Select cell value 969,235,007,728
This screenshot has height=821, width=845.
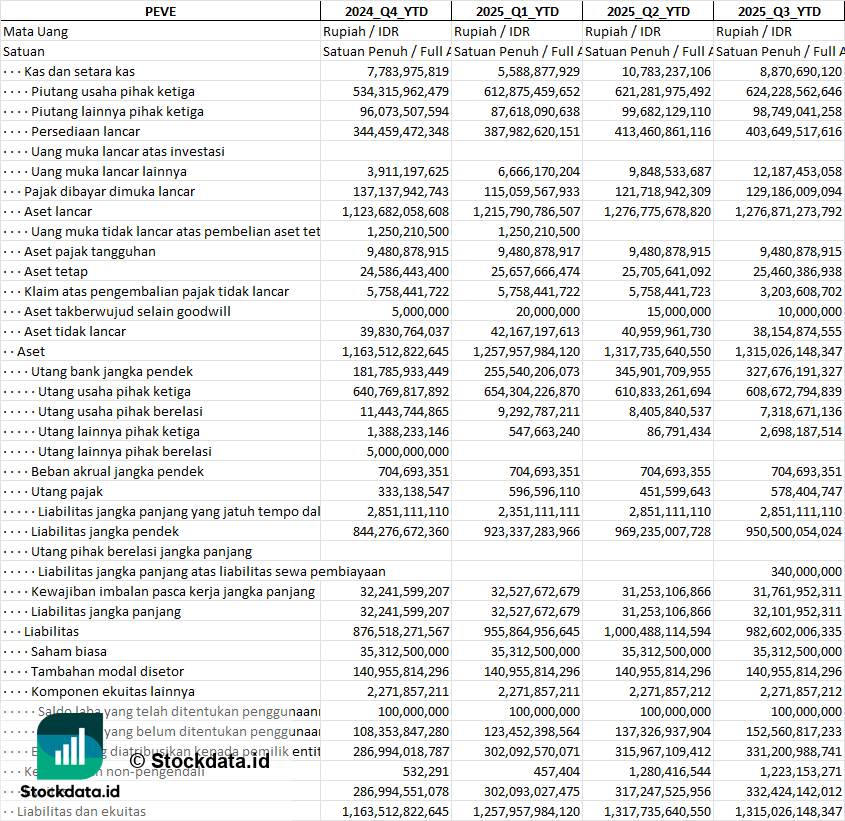coord(663,532)
